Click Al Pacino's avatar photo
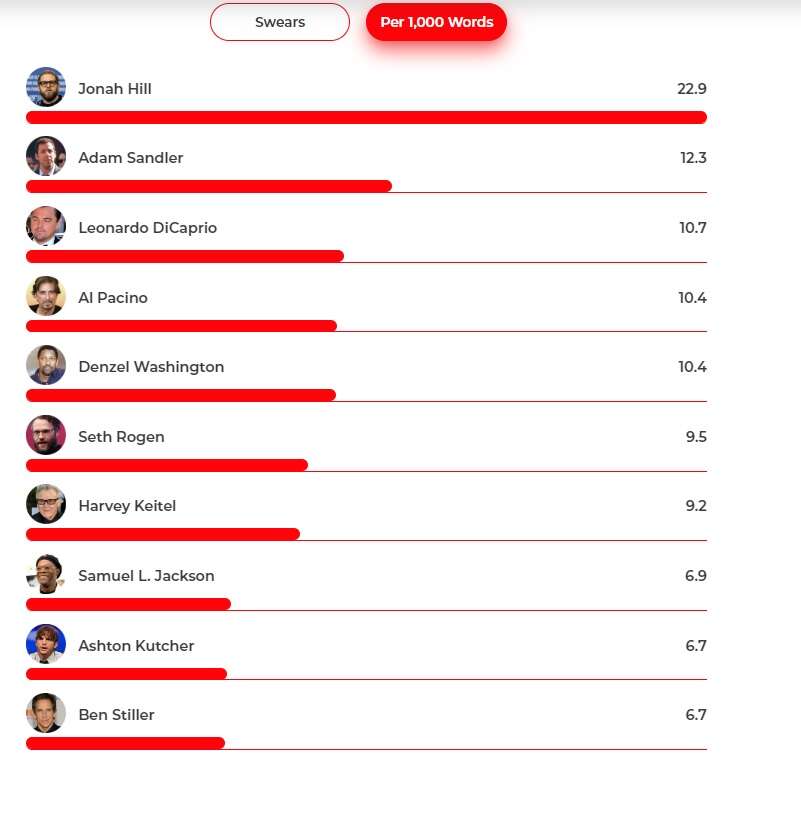Image resolution: width=801 pixels, height=814 pixels. pyautogui.click(x=46, y=297)
